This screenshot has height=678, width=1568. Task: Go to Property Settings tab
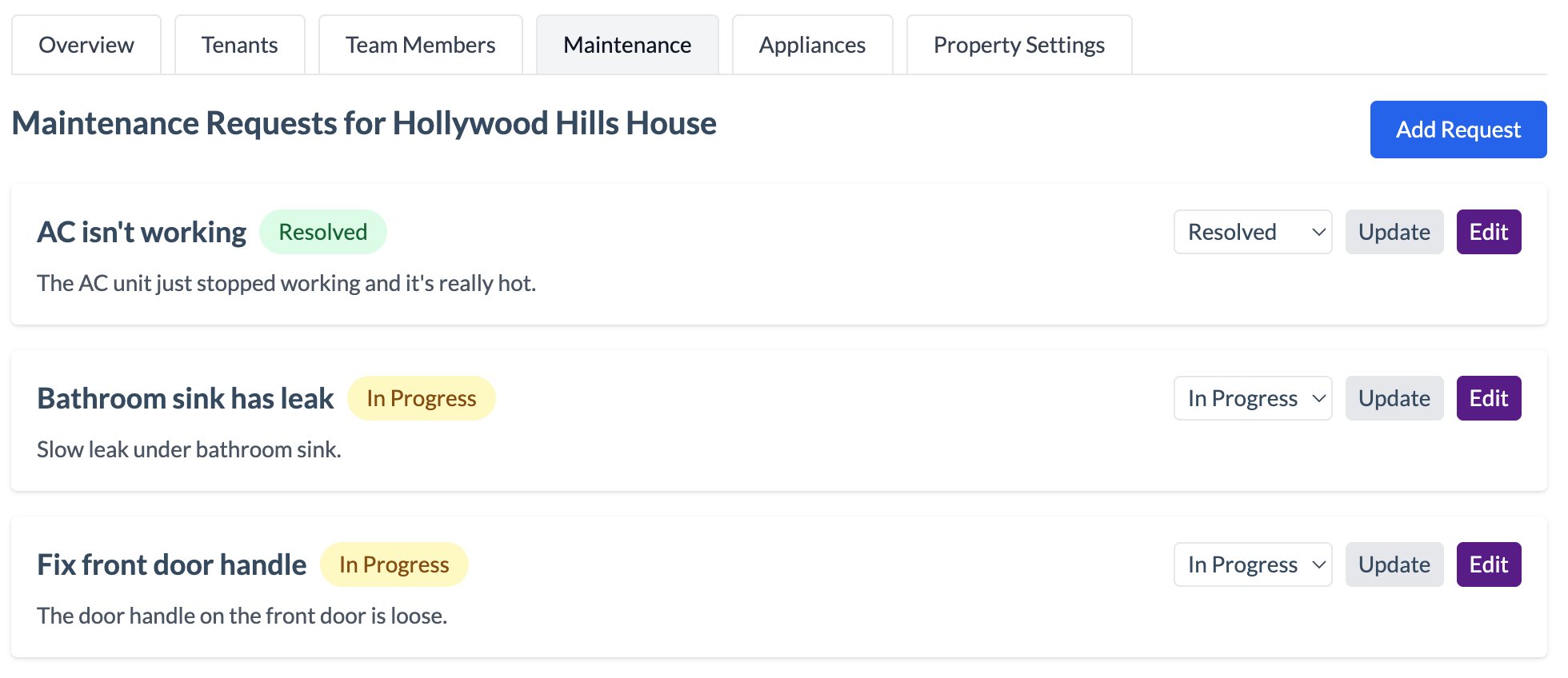pyautogui.click(x=1018, y=45)
